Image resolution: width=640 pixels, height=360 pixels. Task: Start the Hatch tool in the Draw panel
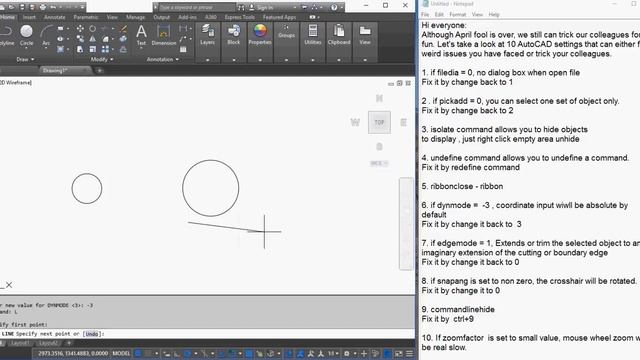(60, 49)
